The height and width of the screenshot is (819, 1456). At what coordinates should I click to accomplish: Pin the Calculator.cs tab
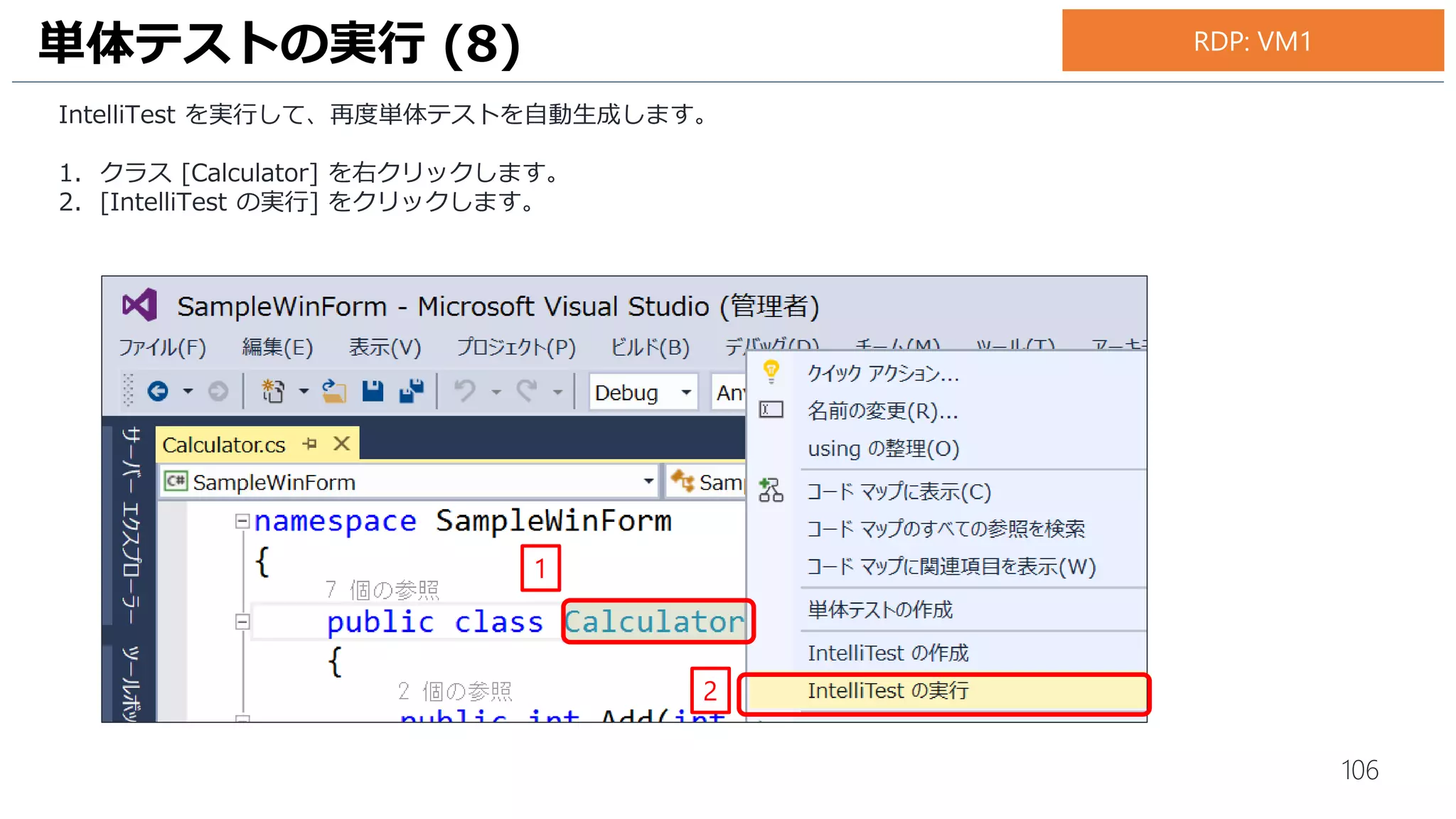(x=309, y=444)
